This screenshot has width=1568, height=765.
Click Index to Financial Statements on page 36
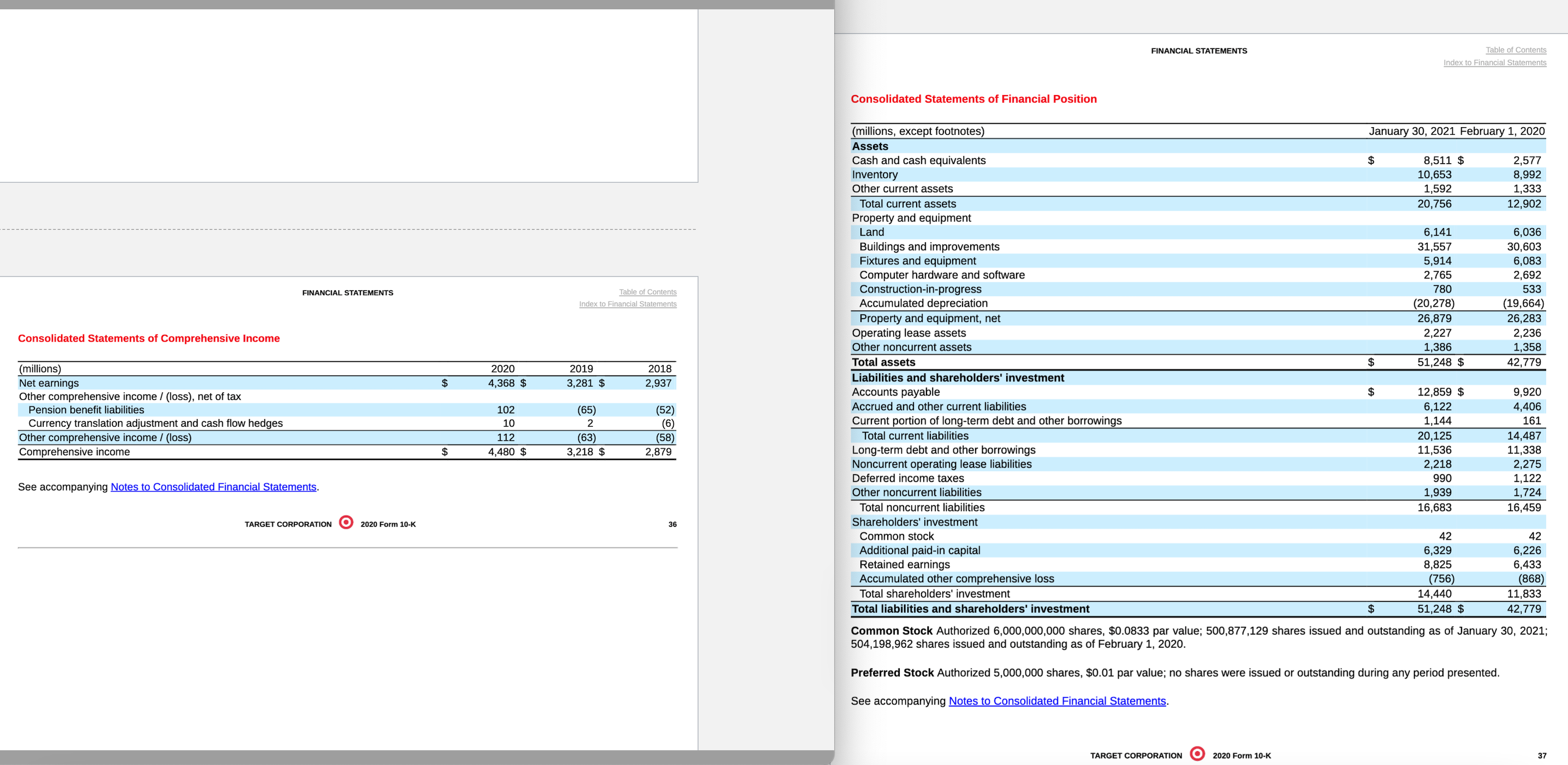(627, 304)
